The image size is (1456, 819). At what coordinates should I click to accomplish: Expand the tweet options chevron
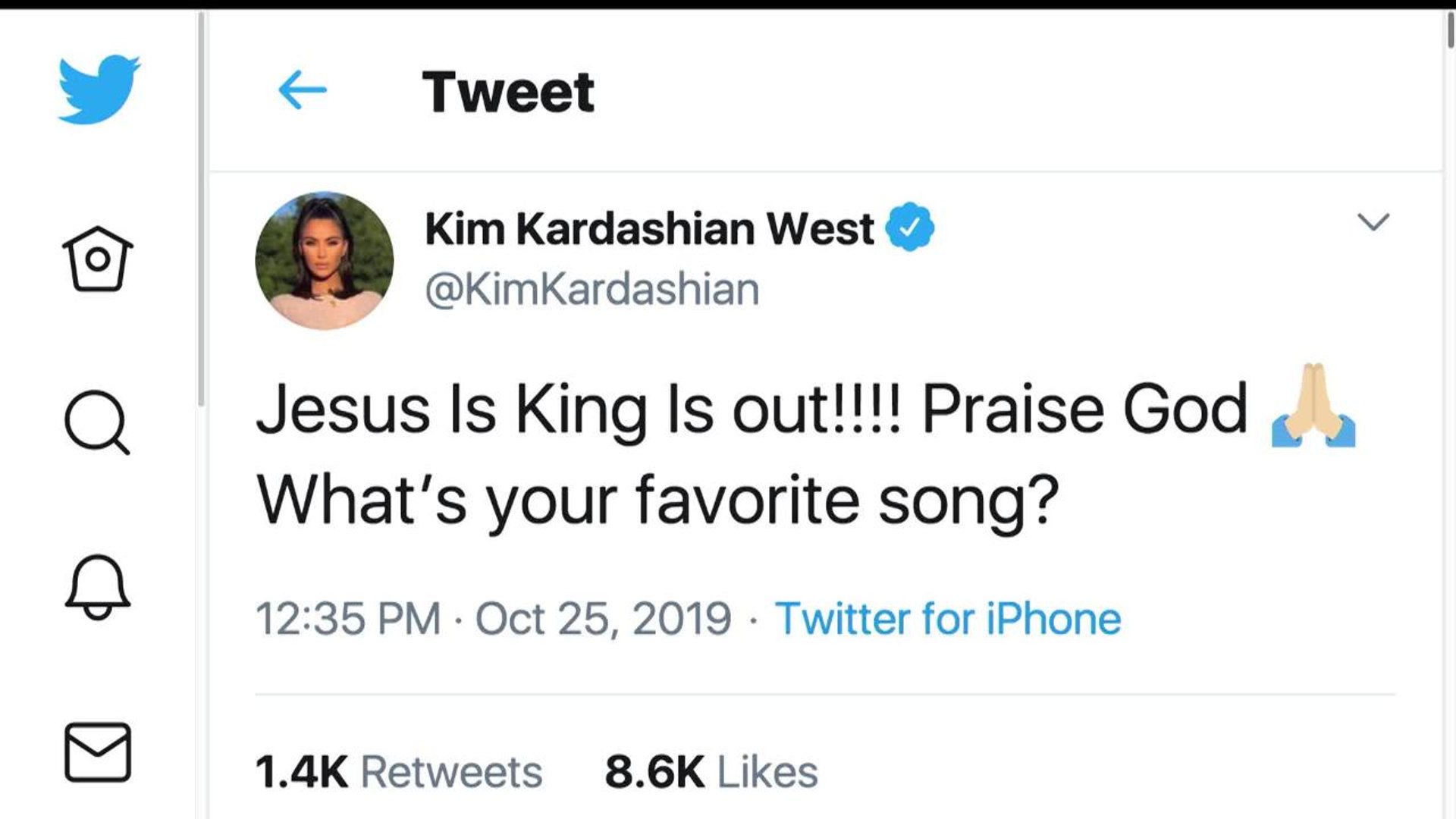[x=1373, y=221]
